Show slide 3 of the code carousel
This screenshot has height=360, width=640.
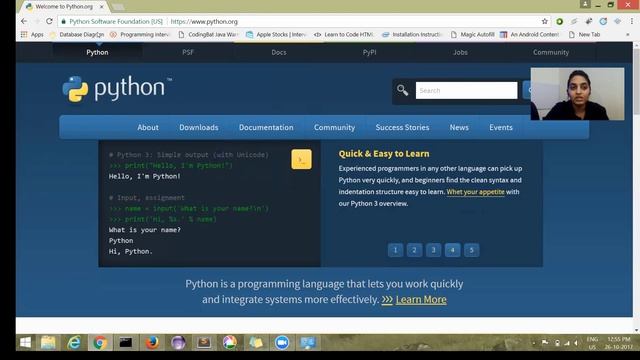click(433, 250)
